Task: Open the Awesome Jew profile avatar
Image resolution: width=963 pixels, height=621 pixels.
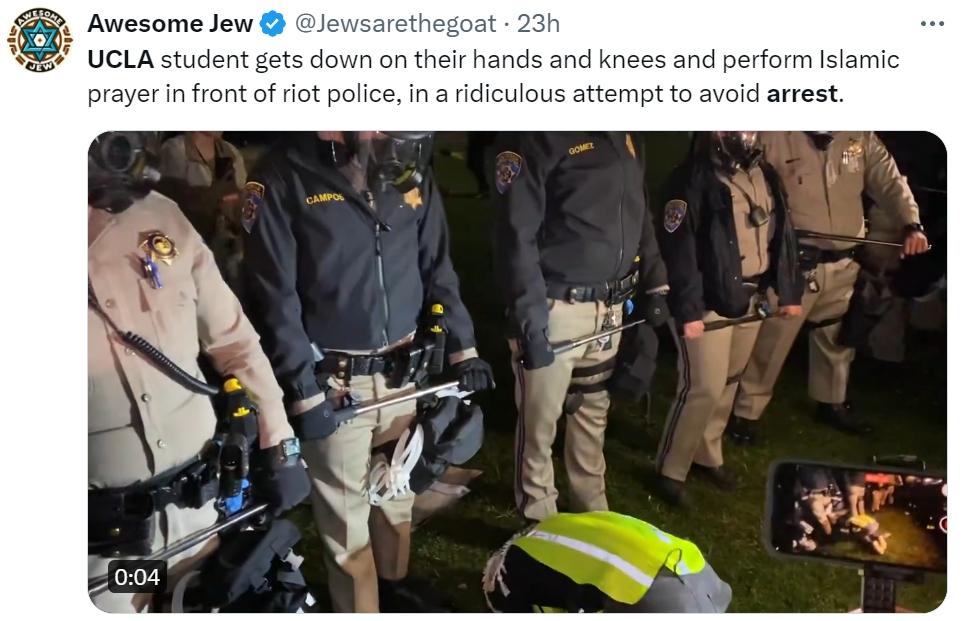Action: [40, 40]
